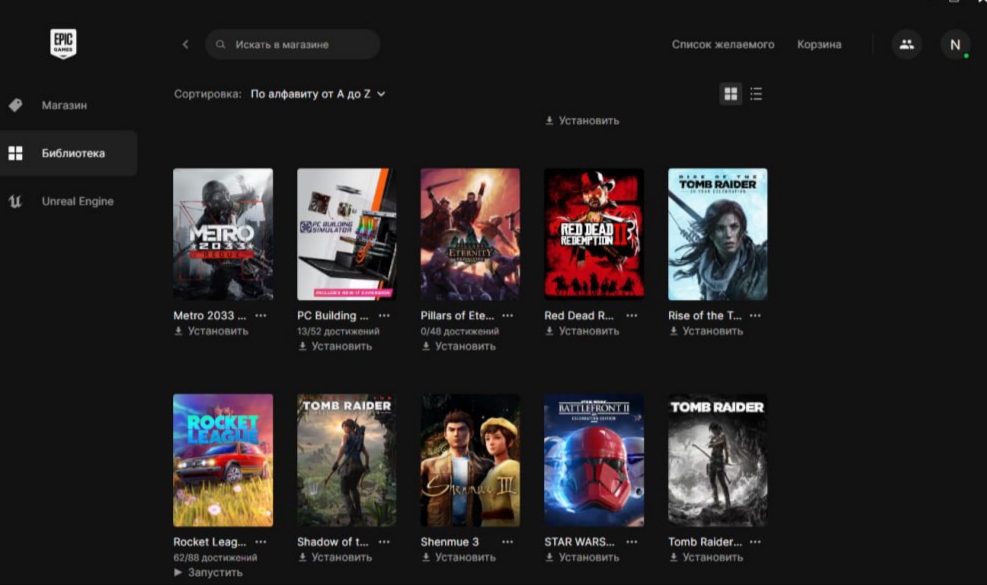Screen dimensions: 987x585
Task: Open more options for Shenmue 3
Action: pos(507,542)
